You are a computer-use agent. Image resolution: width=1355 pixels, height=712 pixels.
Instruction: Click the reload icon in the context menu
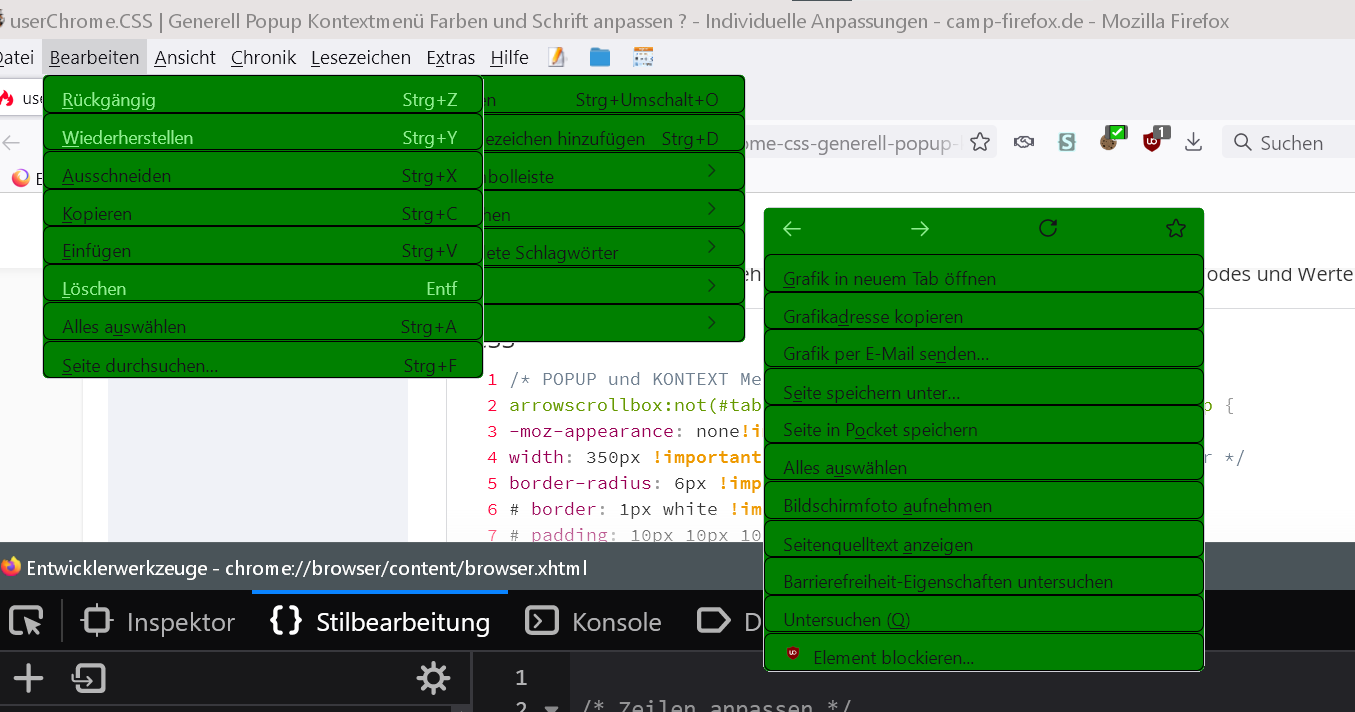tap(1048, 228)
